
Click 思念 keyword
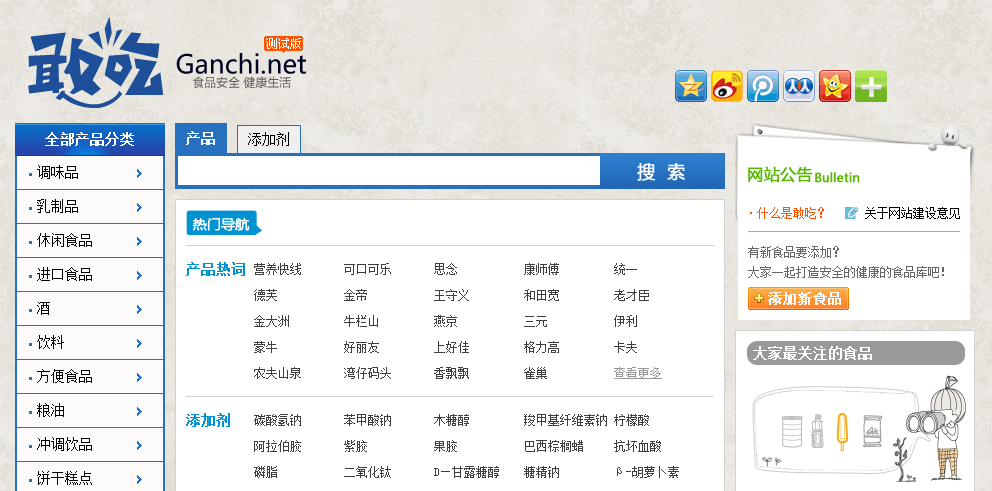pos(446,270)
